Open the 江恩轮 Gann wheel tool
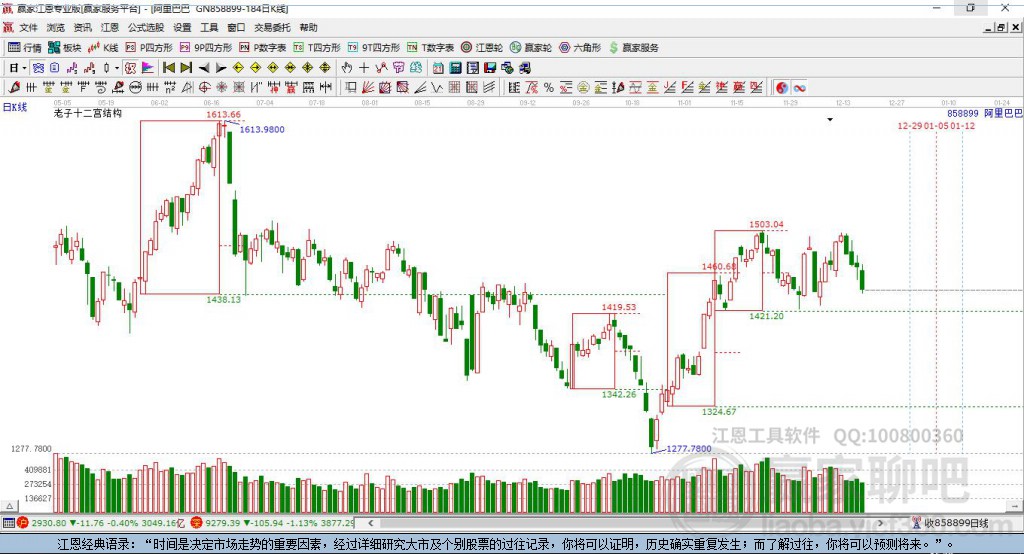The height and width of the screenshot is (554, 1024). pos(482,48)
